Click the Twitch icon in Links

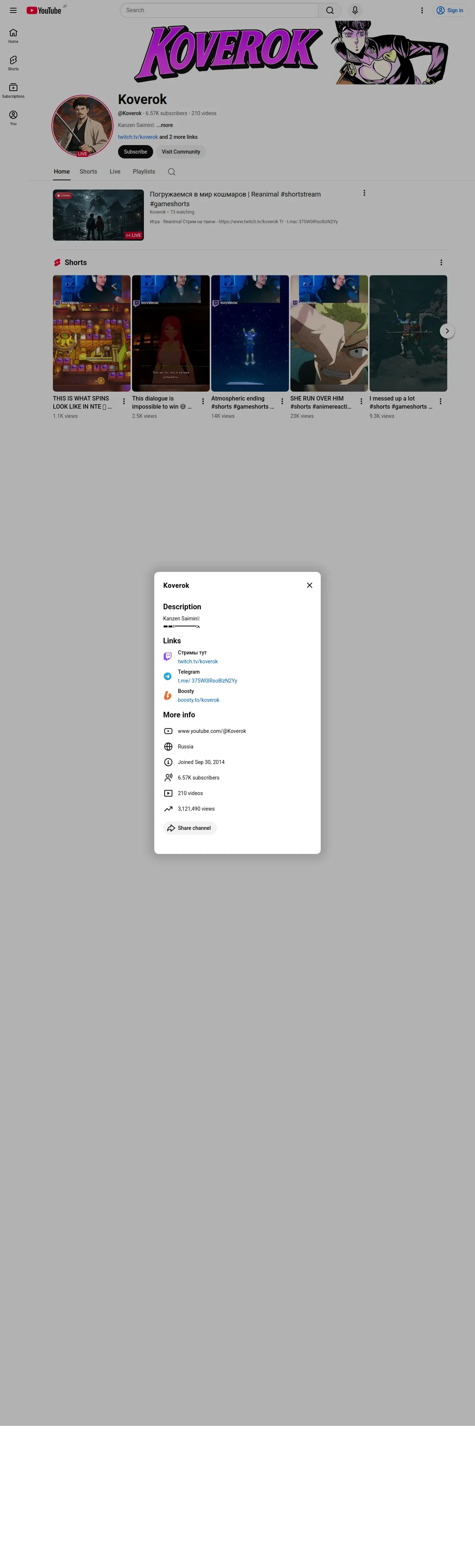(168, 657)
